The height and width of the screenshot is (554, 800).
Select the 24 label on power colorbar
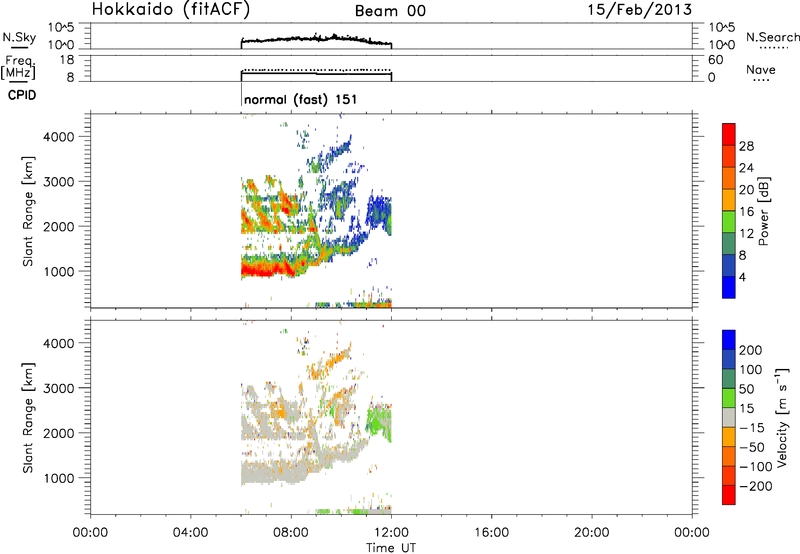[x=746, y=168]
